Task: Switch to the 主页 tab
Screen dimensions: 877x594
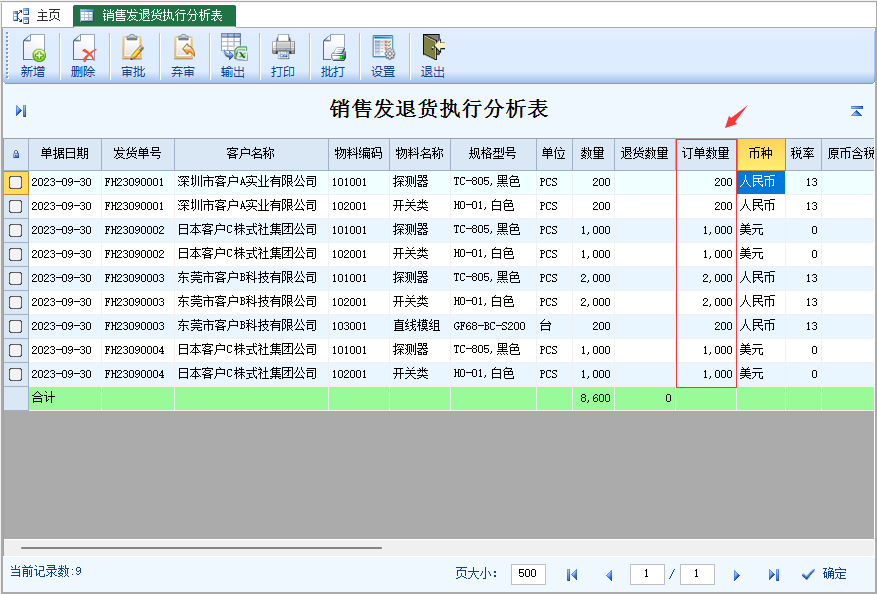Action: point(38,15)
